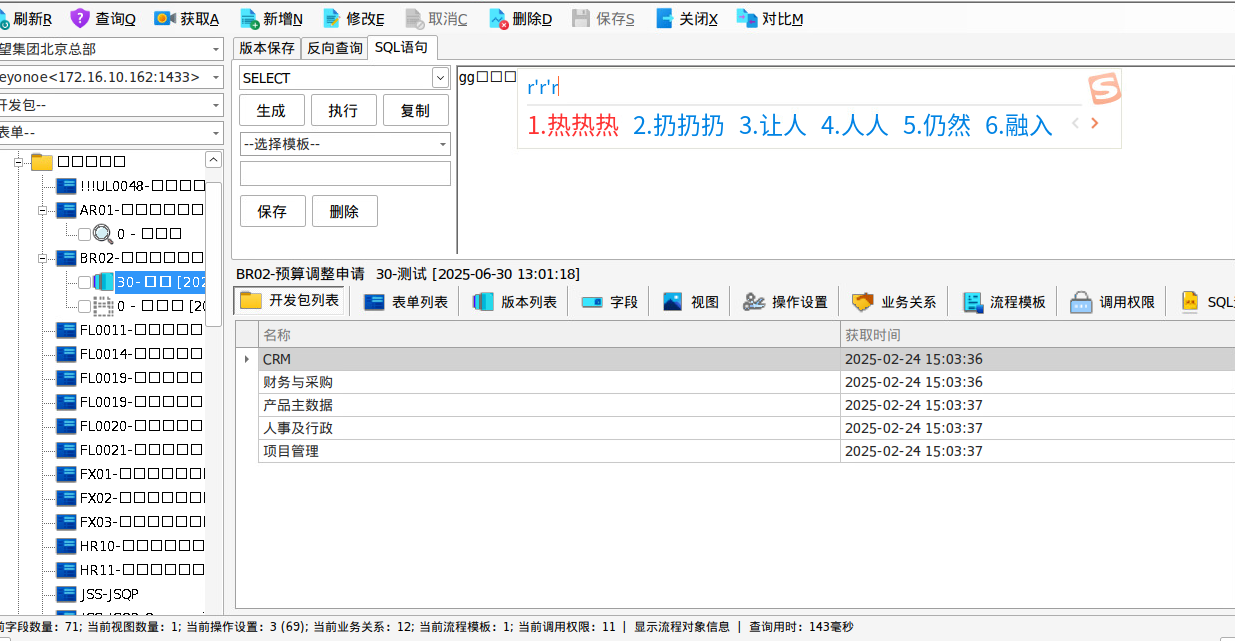The height and width of the screenshot is (641, 1235).
Task: Collapse the BR02 tree node
Action: pos(43,258)
